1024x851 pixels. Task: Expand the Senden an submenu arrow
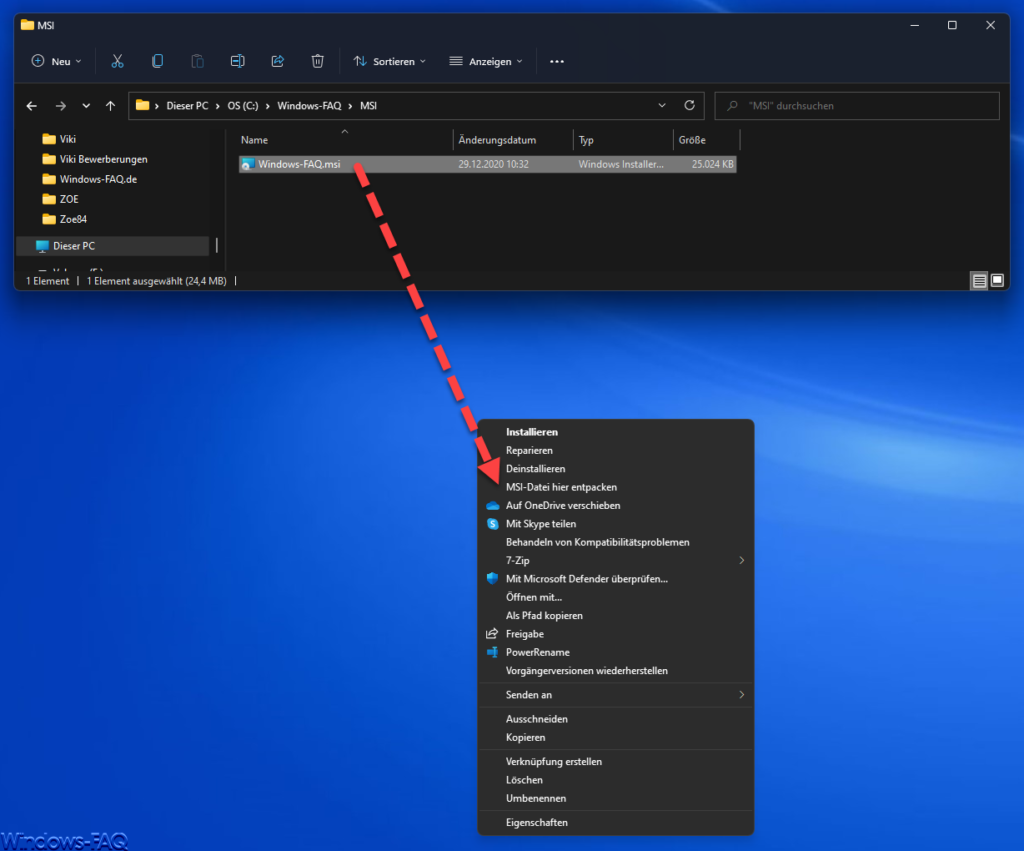point(742,695)
